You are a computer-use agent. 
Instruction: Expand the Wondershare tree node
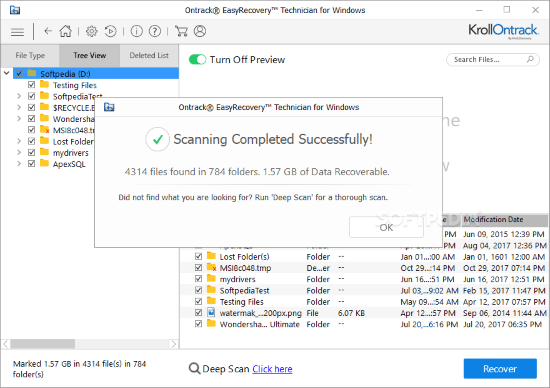(19, 119)
